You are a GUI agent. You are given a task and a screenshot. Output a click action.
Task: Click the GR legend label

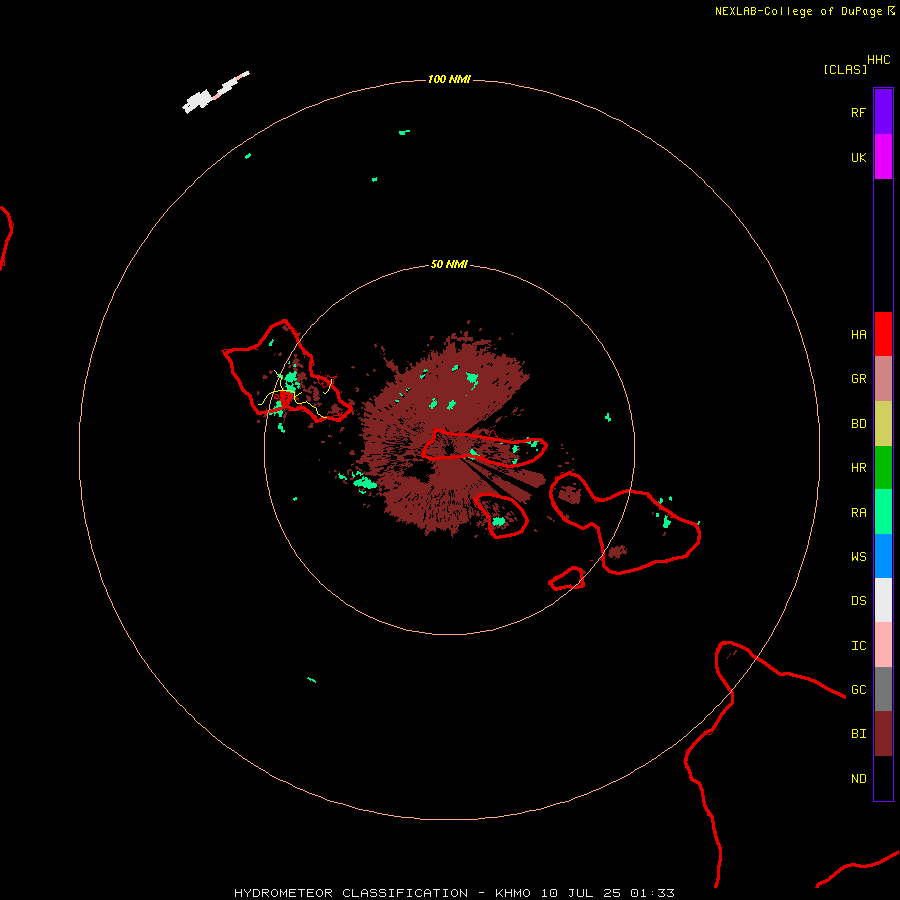pyautogui.click(x=858, y=379)
